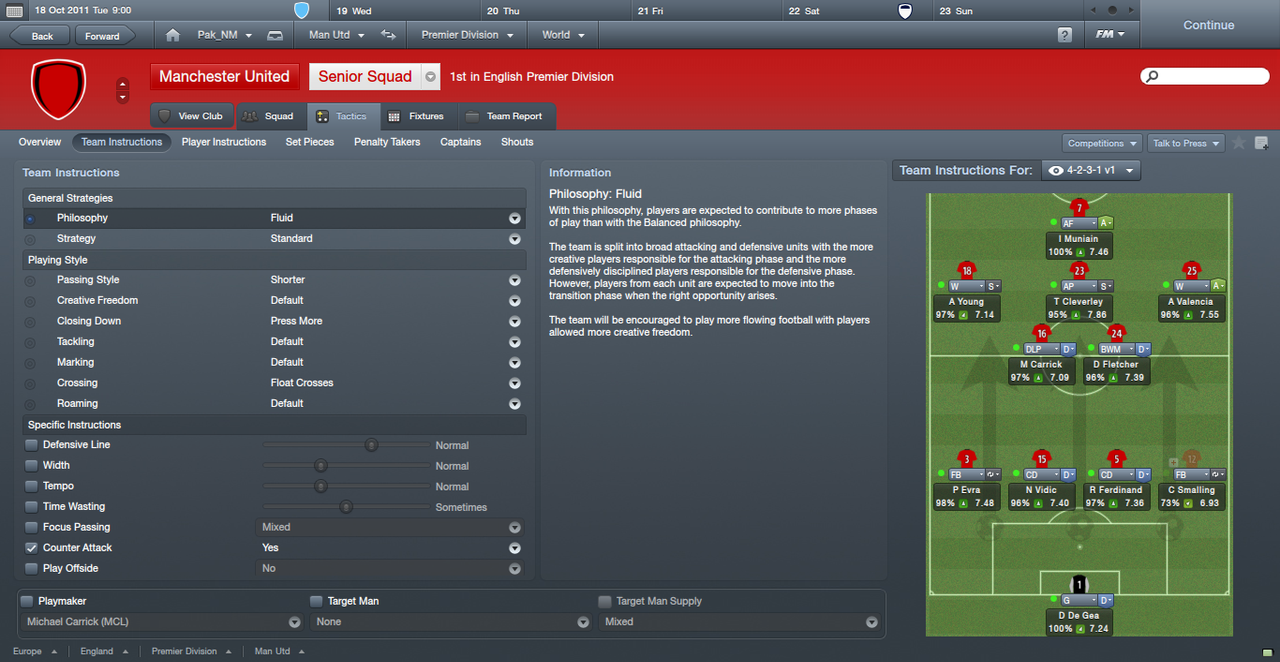Select D De Gea goalkeeper shirt icon
Viewport: 1280px width, 662px height.
[1079, 584]
